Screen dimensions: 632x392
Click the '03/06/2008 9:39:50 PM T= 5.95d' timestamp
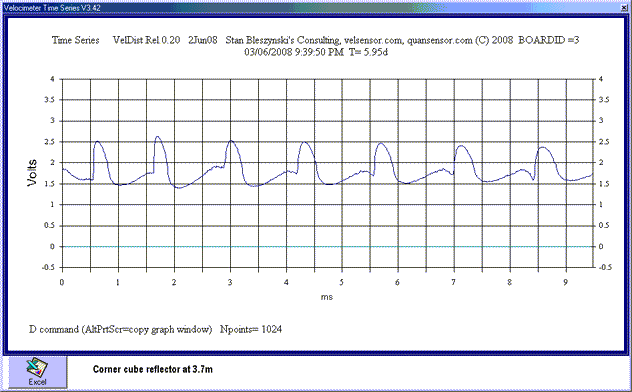316,52
